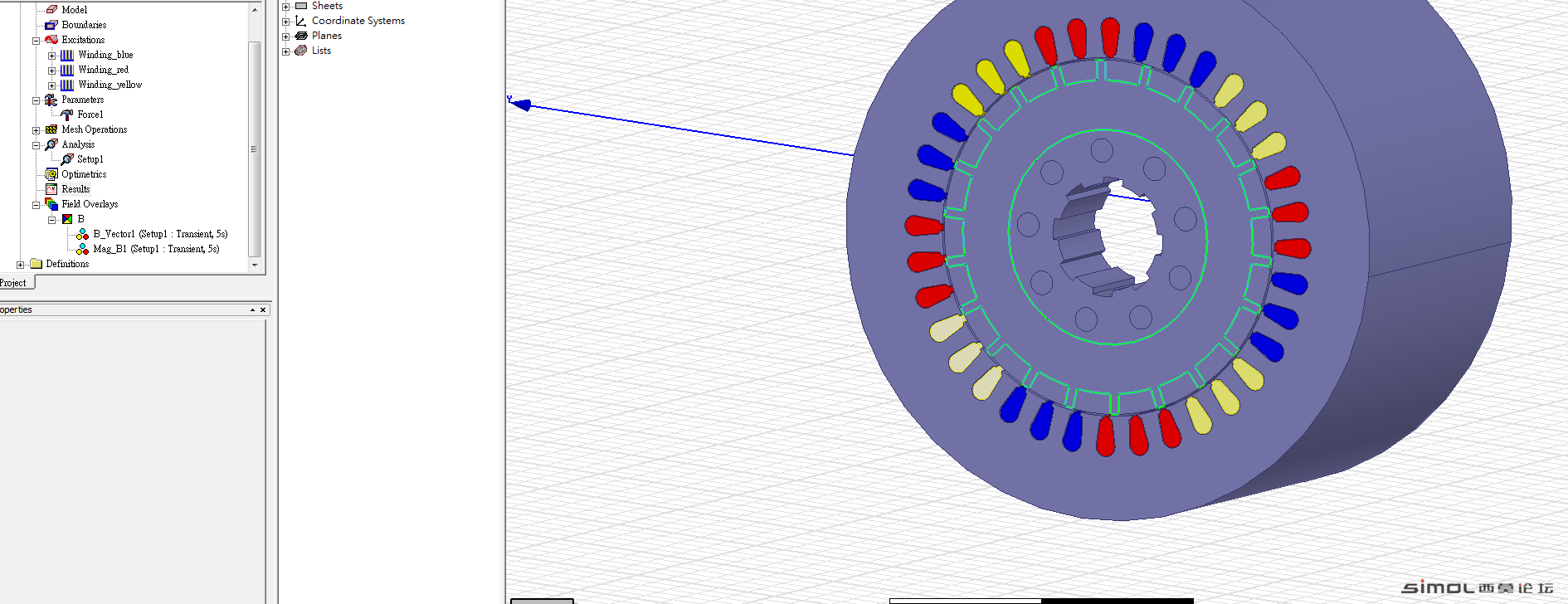The height and width of the screenshot is (604, 1568).
Task: Expand the Lists node
Action: (285, 51)
